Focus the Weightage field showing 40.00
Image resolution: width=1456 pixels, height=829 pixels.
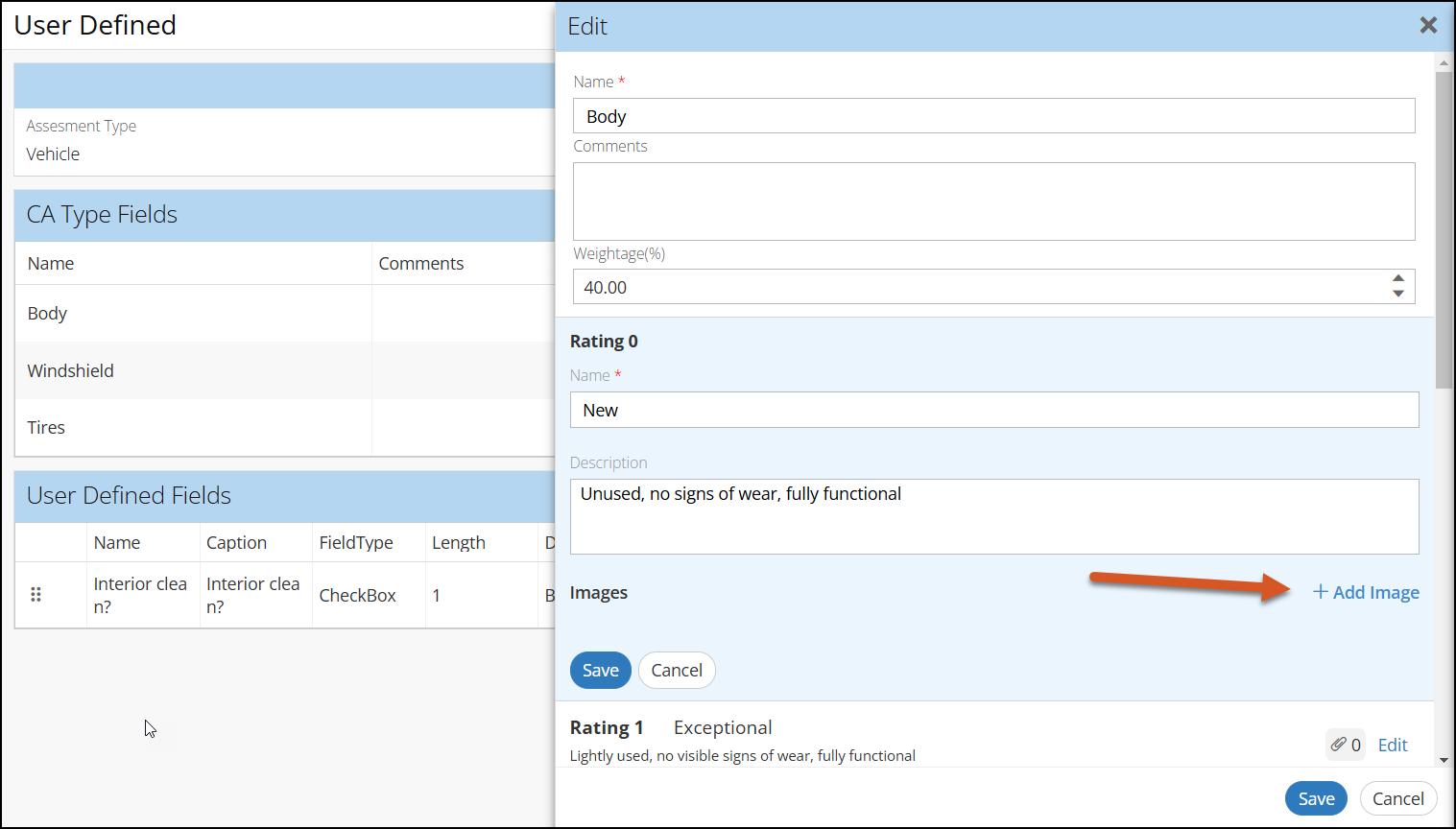click(x=979, y=287)
